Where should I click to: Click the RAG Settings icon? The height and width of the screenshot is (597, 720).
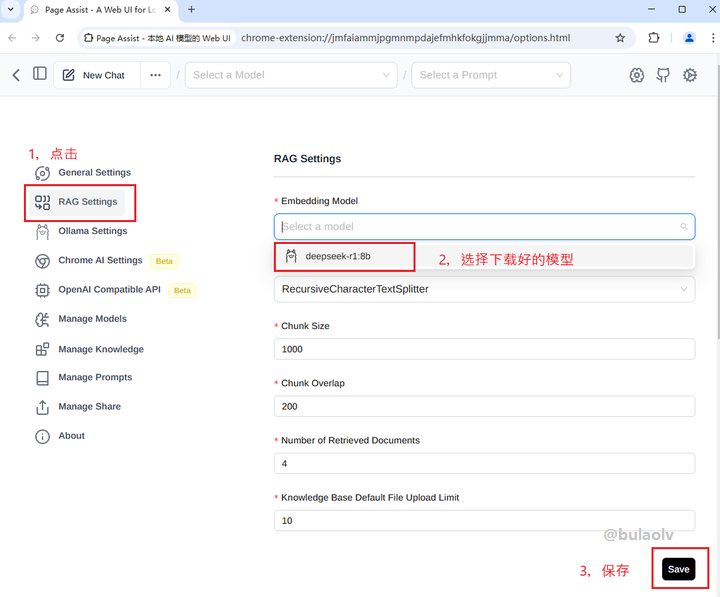click(42, 202)
